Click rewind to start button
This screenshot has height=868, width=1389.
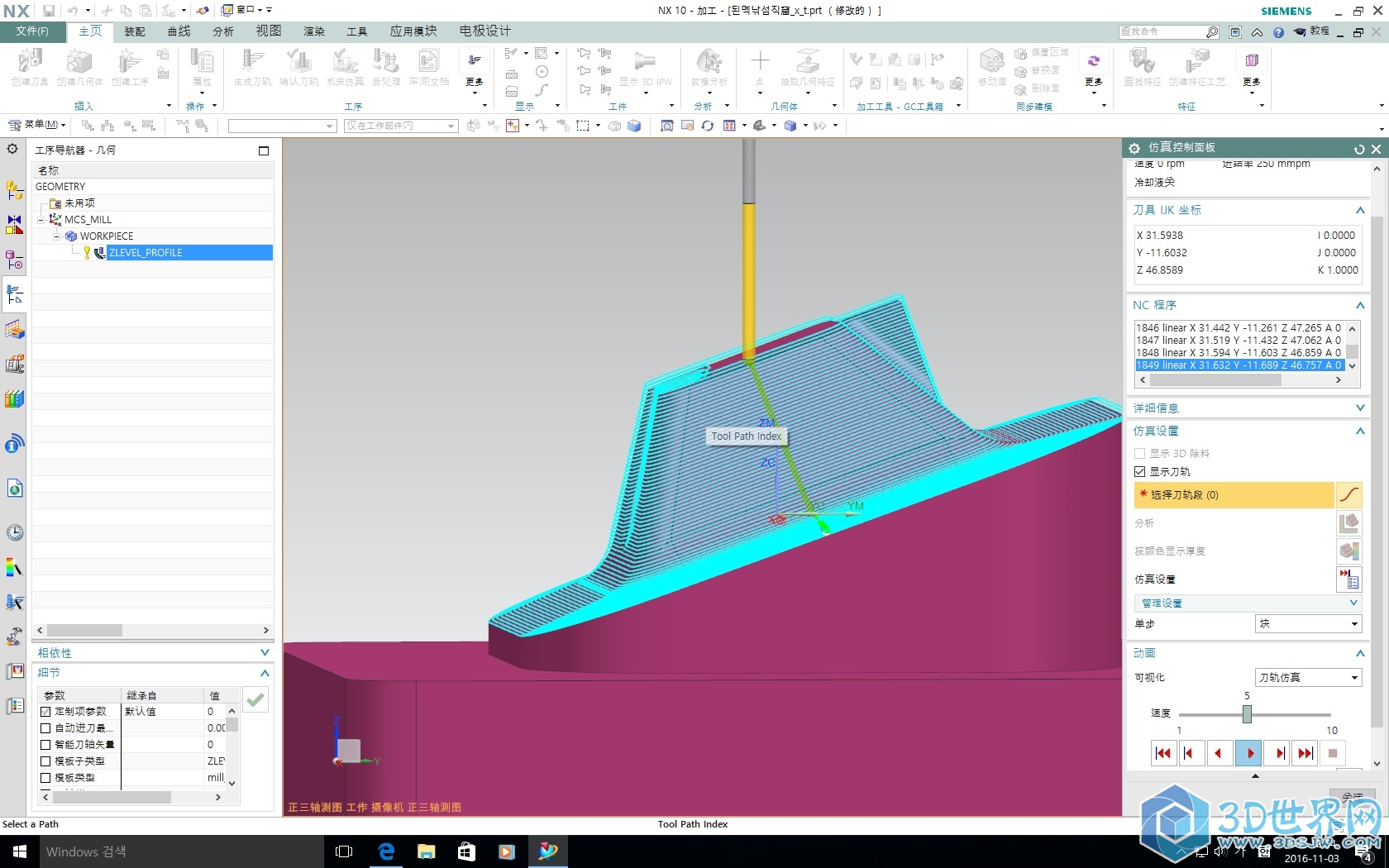tap(1163, 753)
